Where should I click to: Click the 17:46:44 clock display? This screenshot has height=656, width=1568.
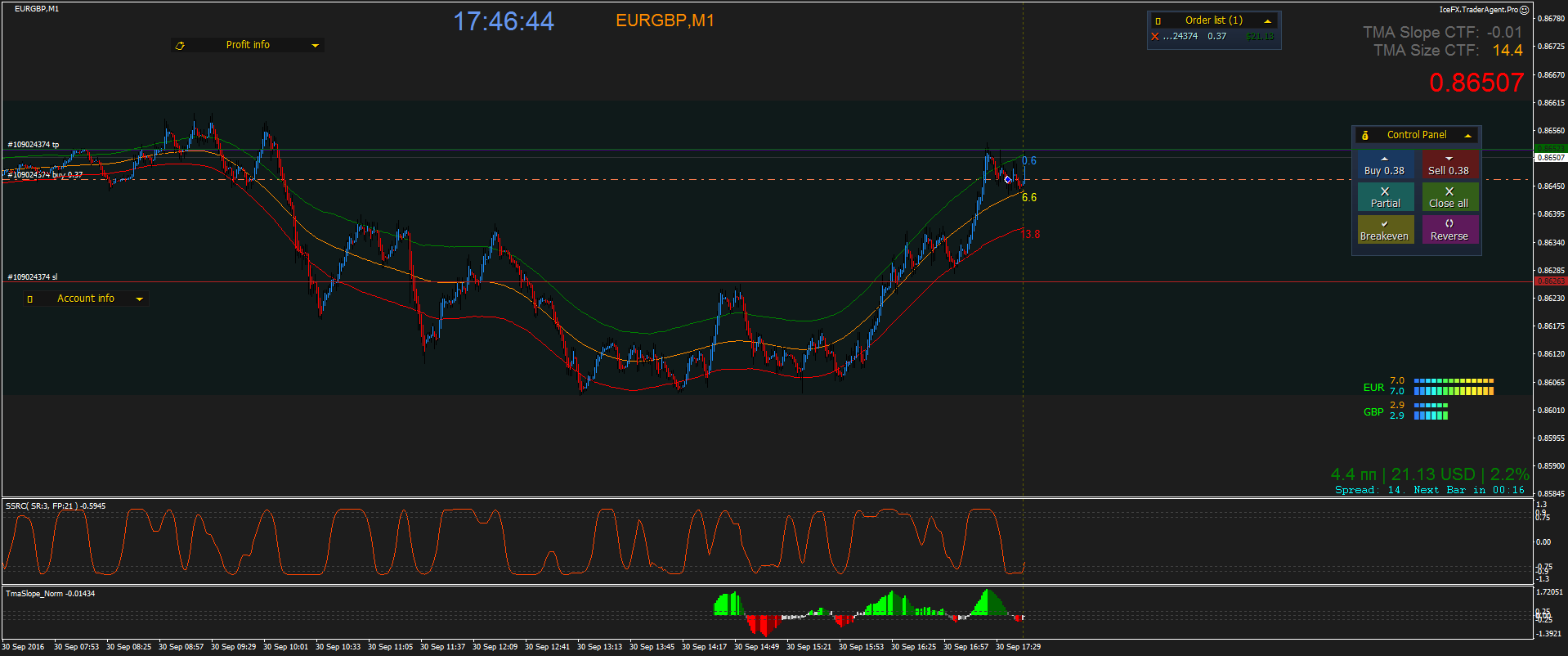(504, 21)
